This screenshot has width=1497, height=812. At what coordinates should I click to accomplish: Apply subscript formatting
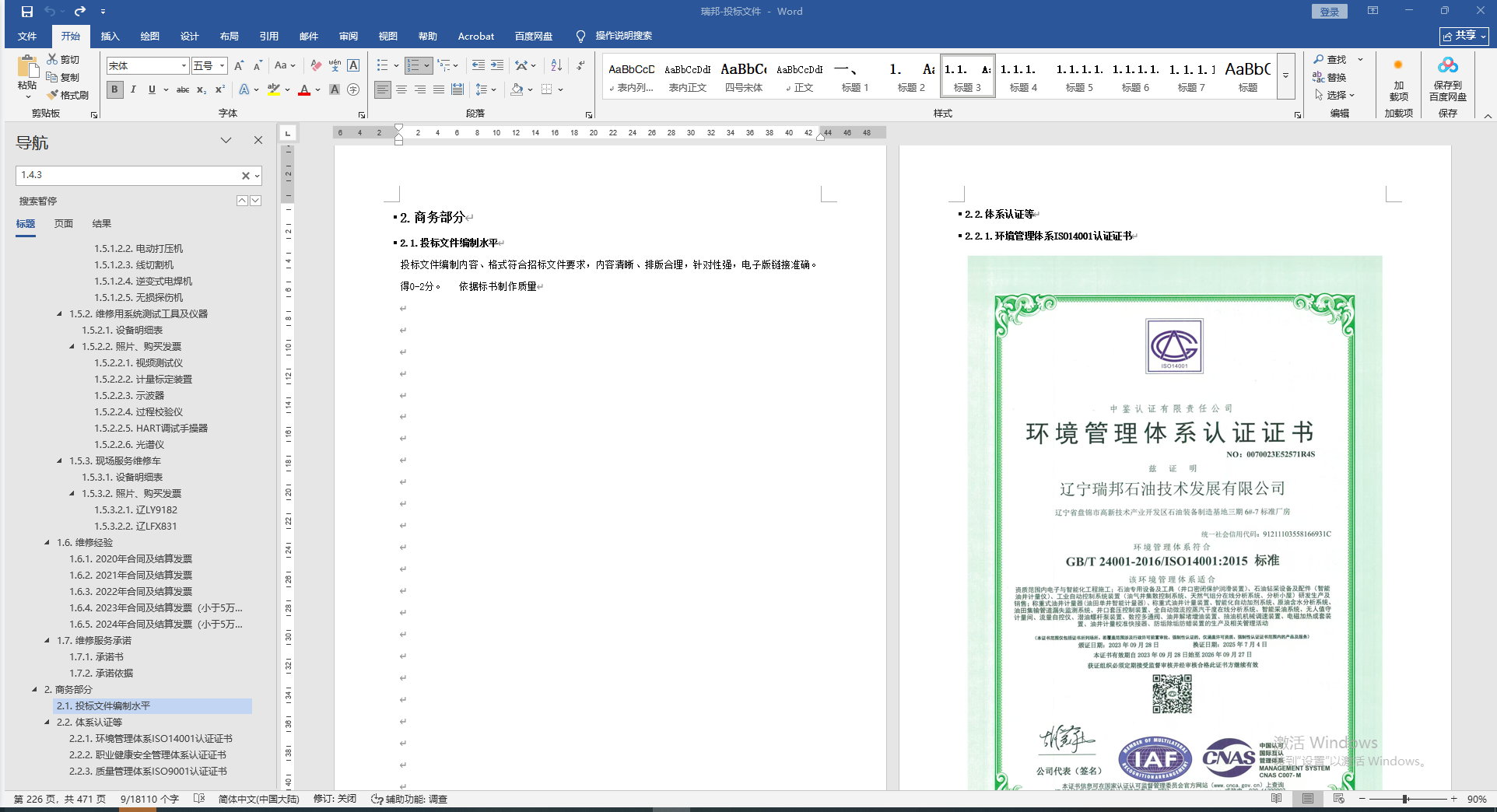tap(202, 89)
